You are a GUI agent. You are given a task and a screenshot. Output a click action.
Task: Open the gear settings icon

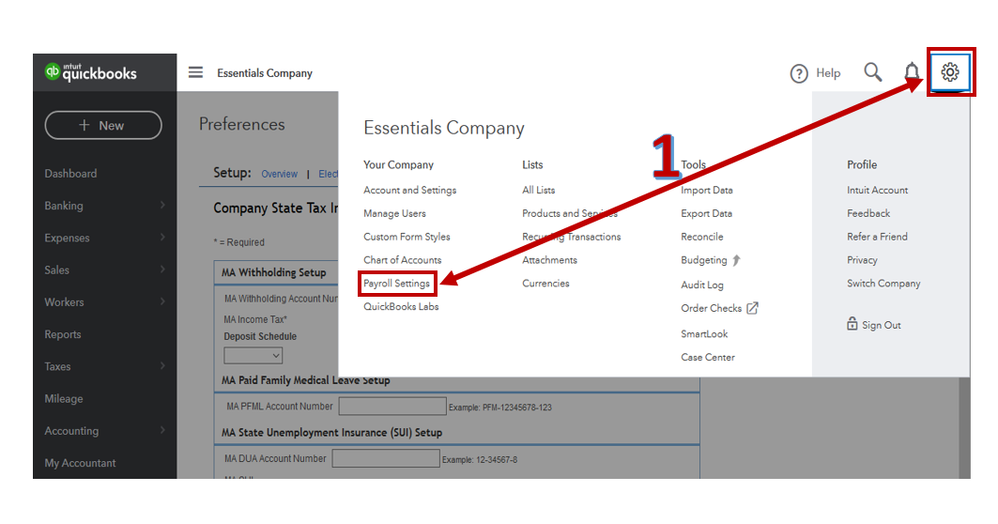pos(950,72)
